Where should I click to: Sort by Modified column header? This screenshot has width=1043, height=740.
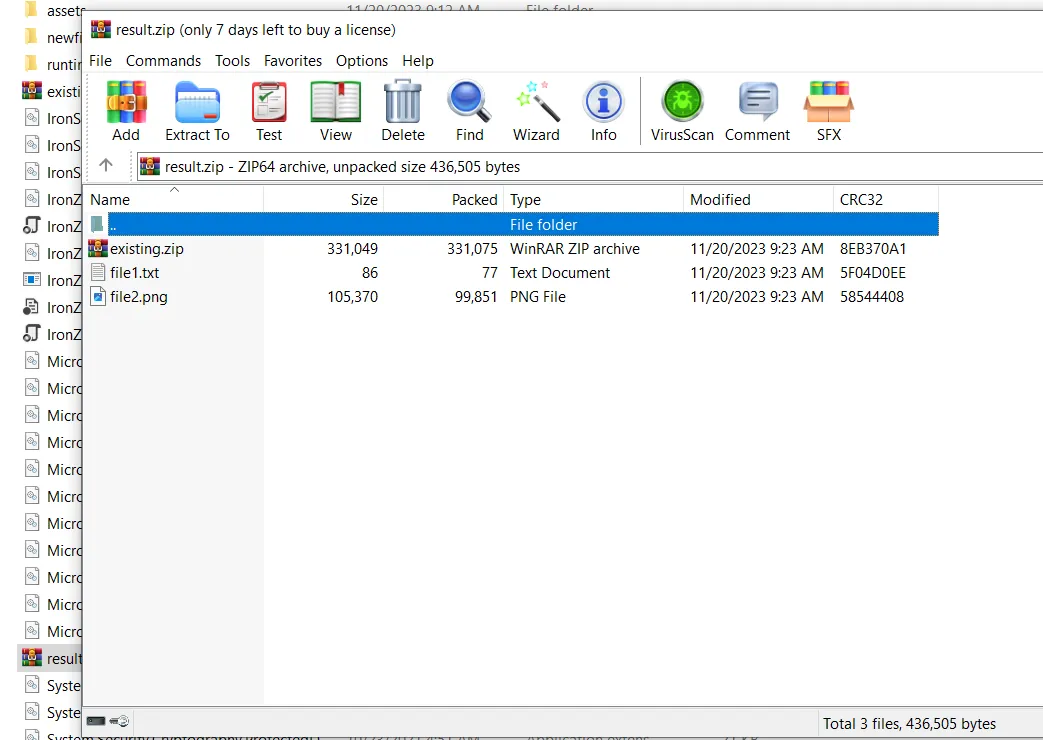(x=720, y=200)
